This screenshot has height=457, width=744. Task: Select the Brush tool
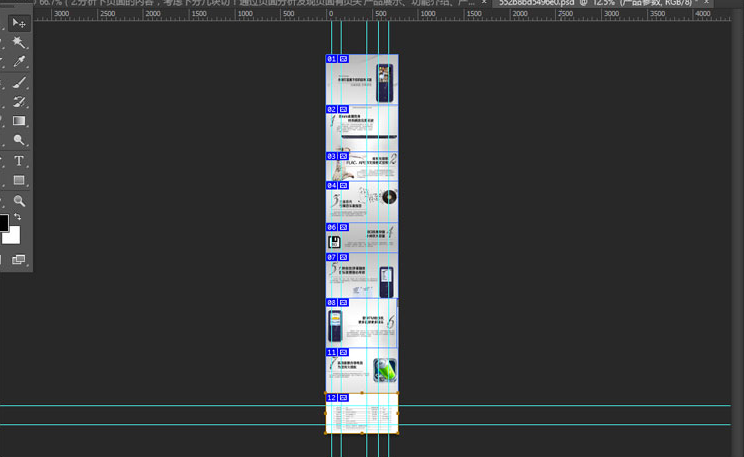19,83
